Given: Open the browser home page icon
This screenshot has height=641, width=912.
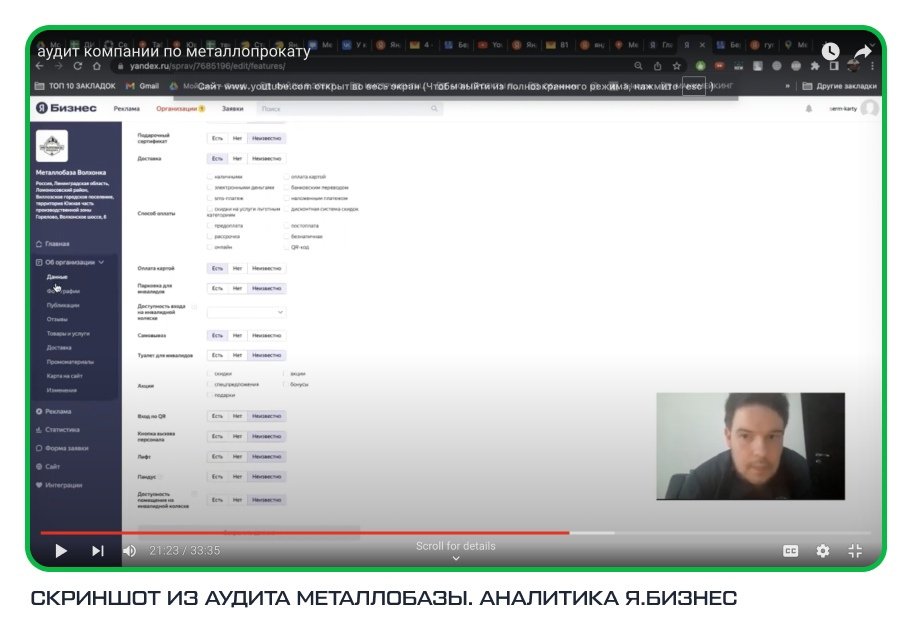Looking at the screenshot, I should (97, 66).
